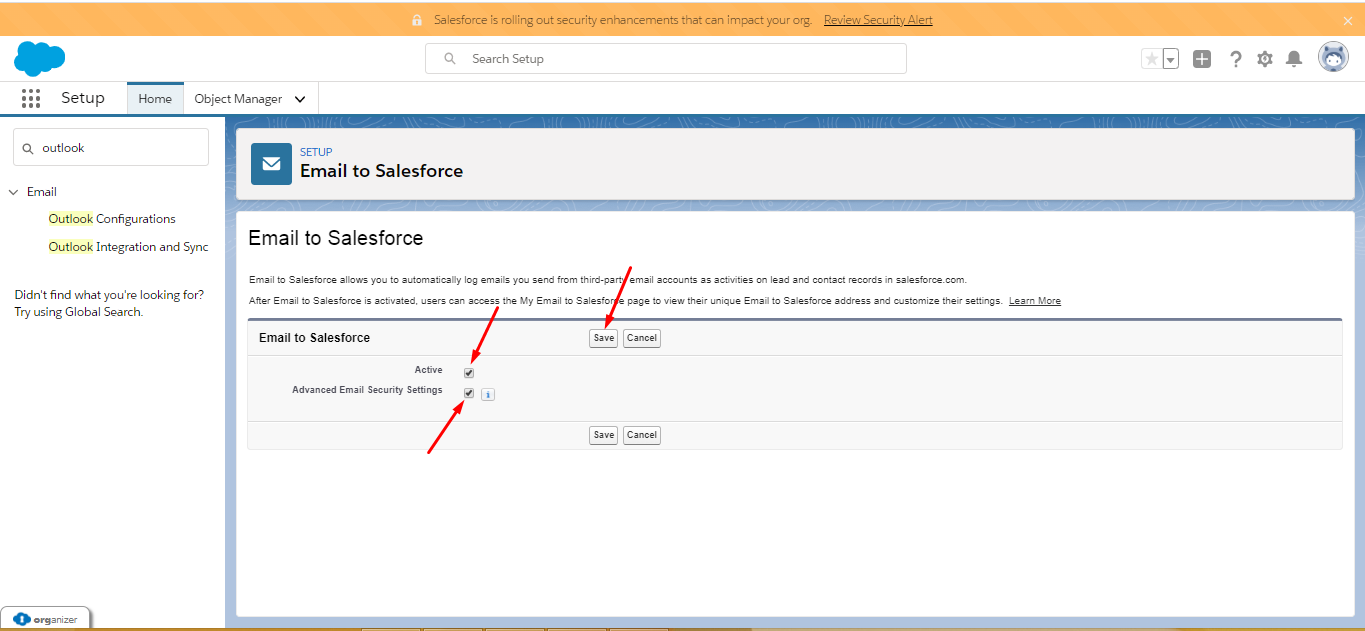The height and width of the screenshot is (631, 1365).
Task: Open the Object Manager dropdown chevron
Action: coord(299,98)
